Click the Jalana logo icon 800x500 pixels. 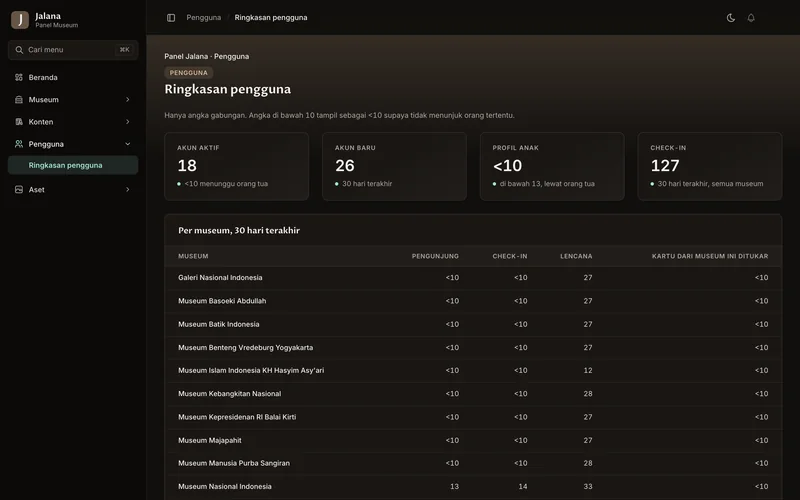tap(20, 20)
